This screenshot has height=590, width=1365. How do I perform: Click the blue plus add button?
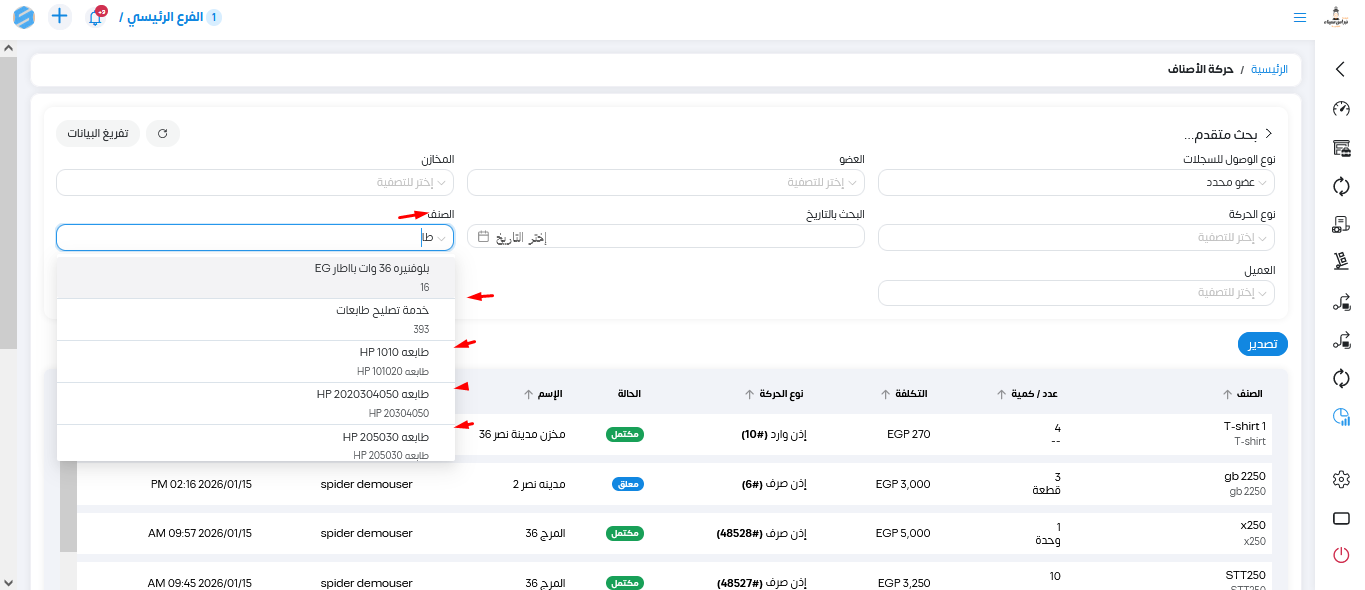click(60, 17)
